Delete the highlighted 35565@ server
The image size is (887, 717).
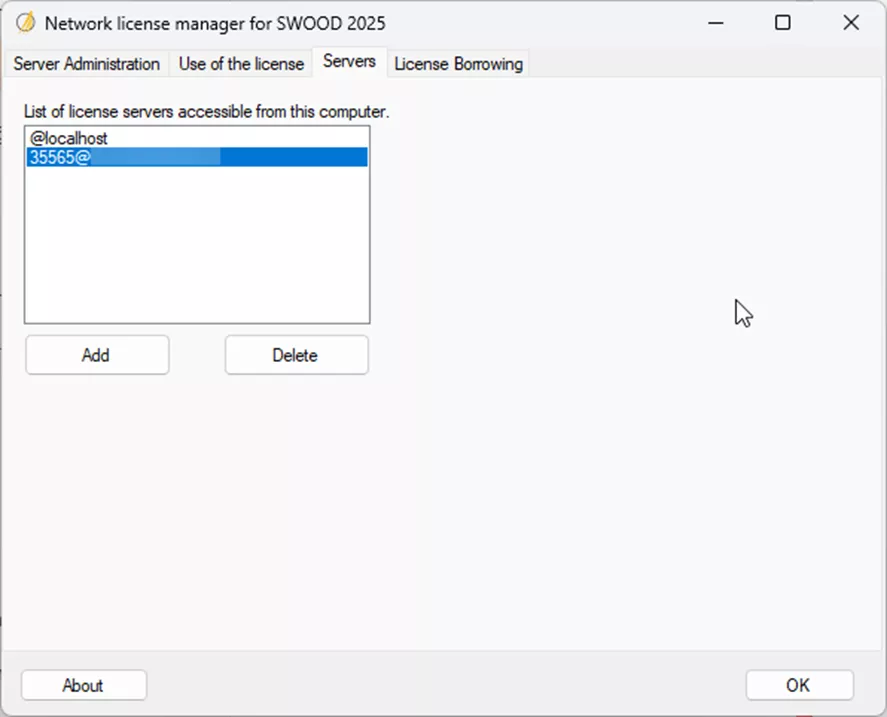(x=295, y=354)
